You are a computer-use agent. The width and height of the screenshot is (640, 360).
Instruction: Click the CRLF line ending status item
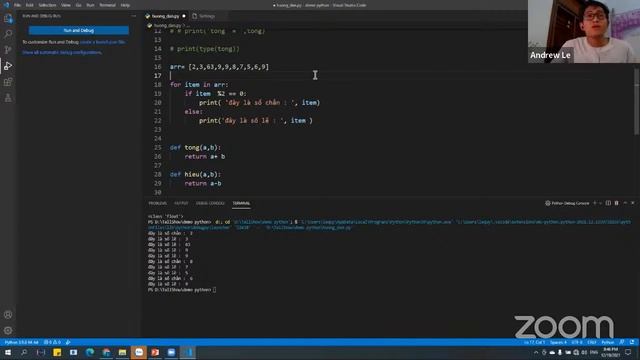592,342
